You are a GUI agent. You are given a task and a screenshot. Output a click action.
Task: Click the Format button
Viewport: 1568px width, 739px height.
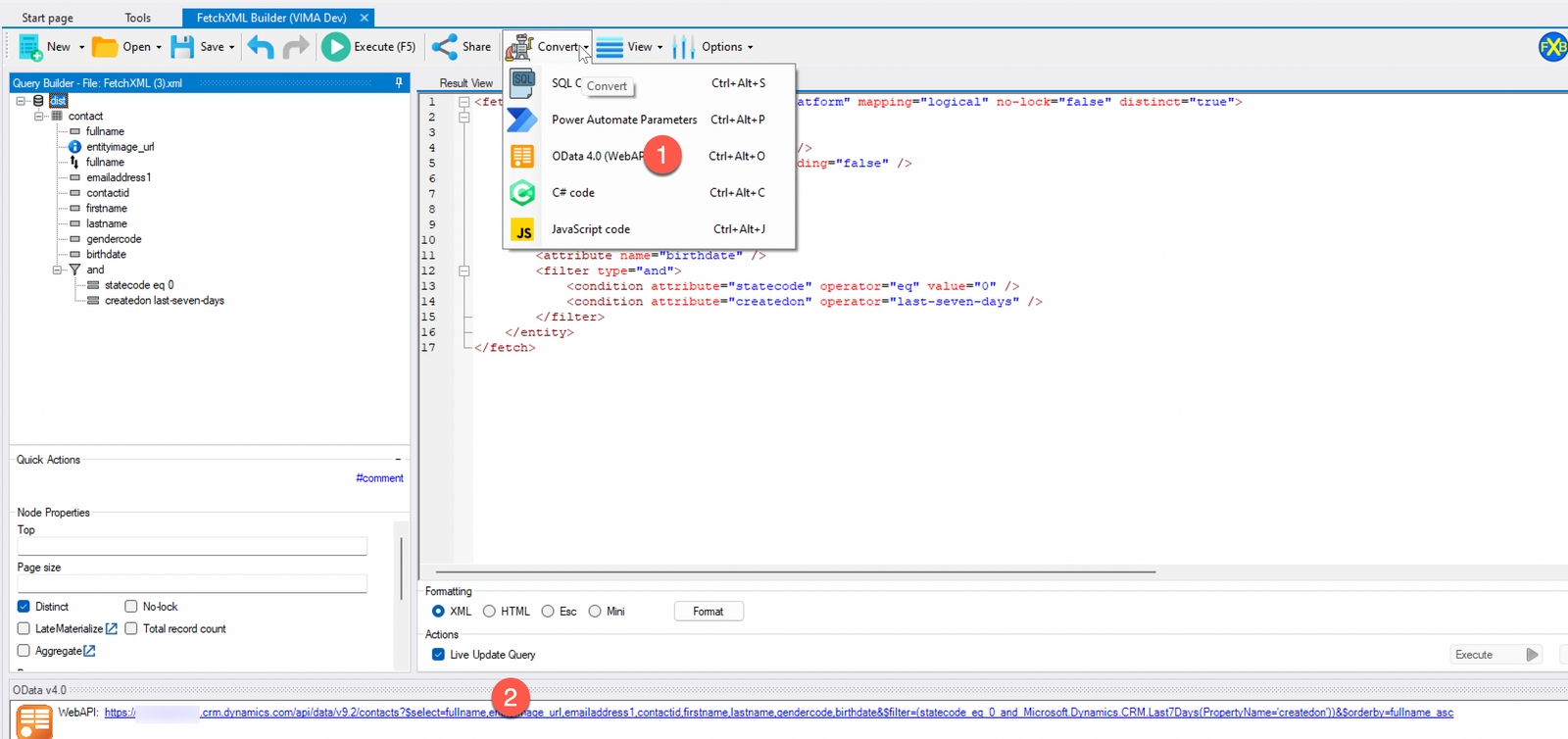click(x=708, y=612)
